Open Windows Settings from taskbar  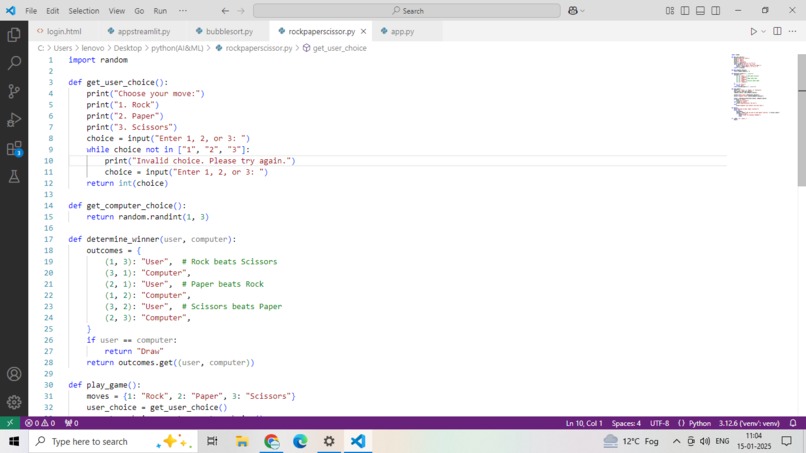(x=329, y=441)
